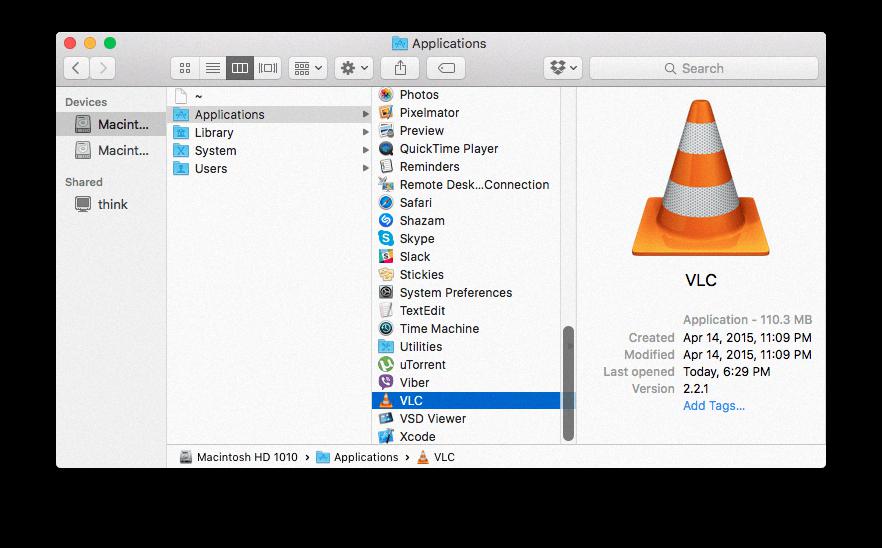Click VLC in the path bar
Image resolution: width=882 pixels, height=548 pixels.
(x=436, y=457)
